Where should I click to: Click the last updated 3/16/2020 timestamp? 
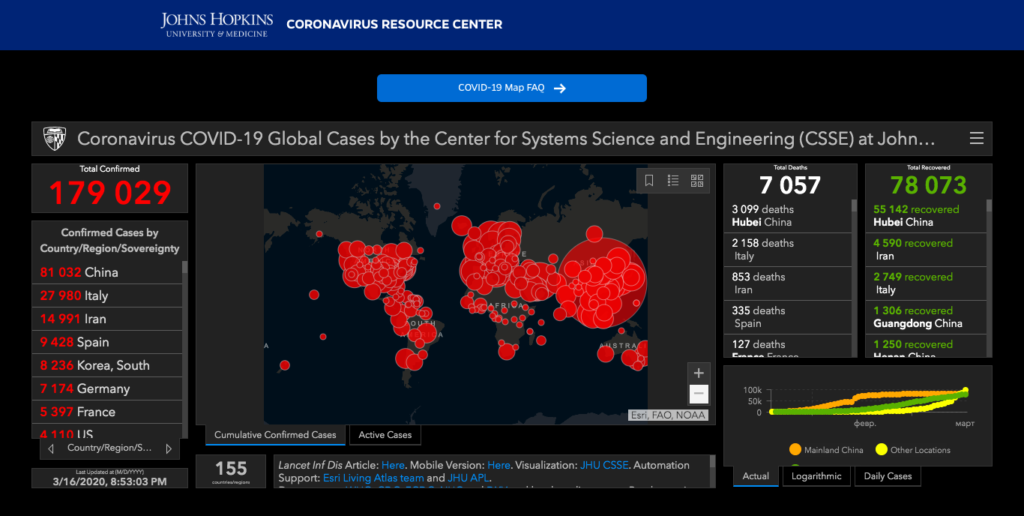click(110, 481)
